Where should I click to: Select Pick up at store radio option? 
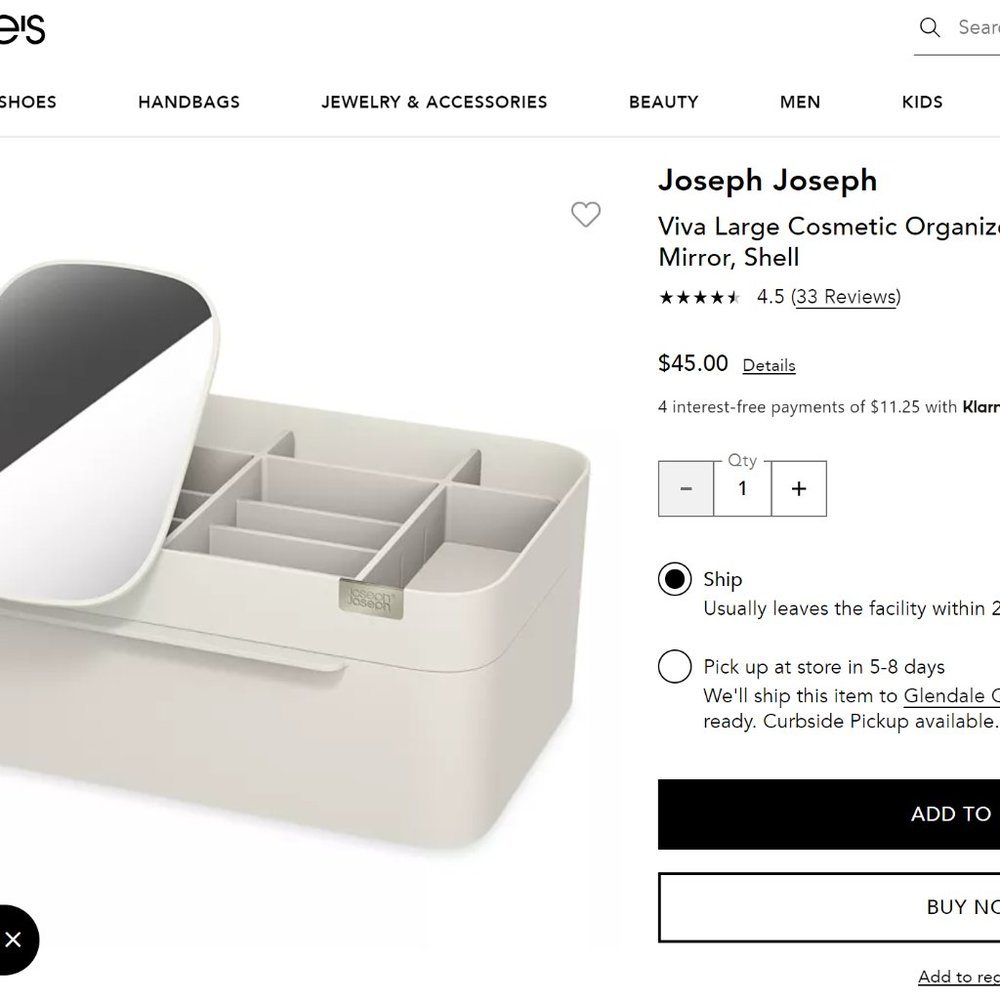(675, 666)
